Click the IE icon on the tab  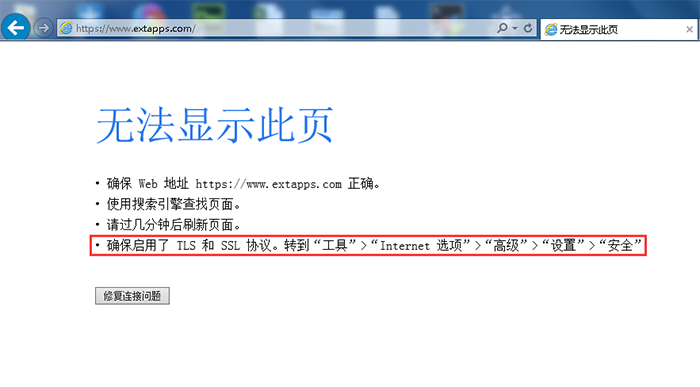tap(551, 29)
